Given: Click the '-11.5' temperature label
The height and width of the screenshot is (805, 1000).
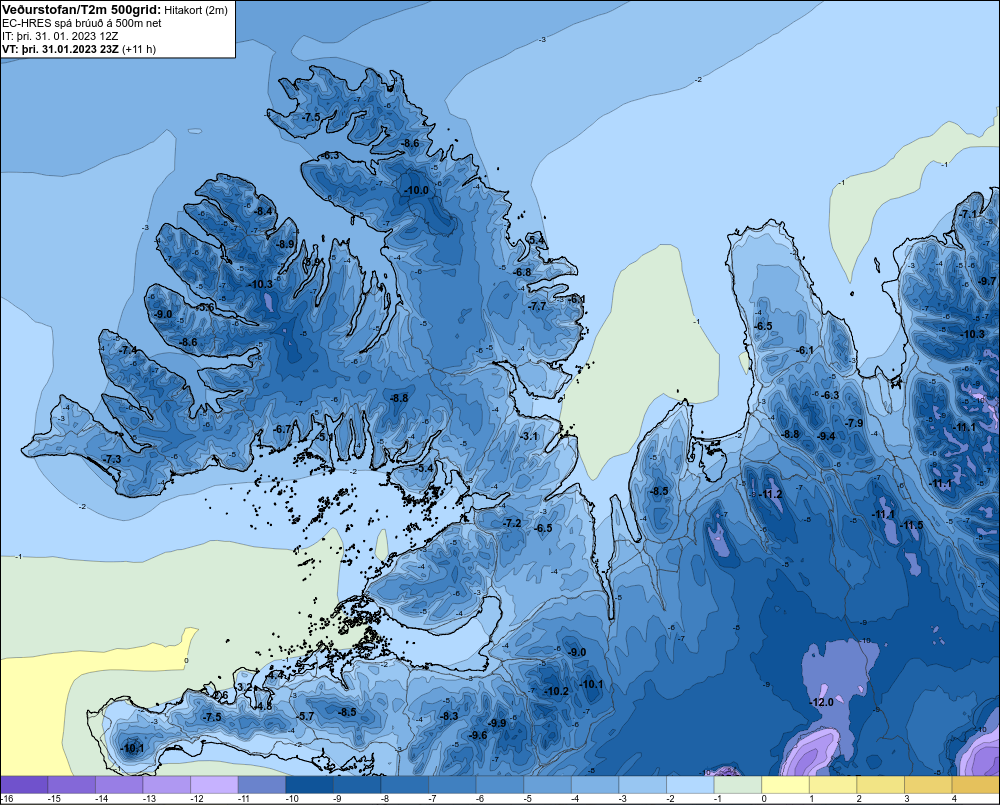Looking at the screenshot, I should [911, 525].
